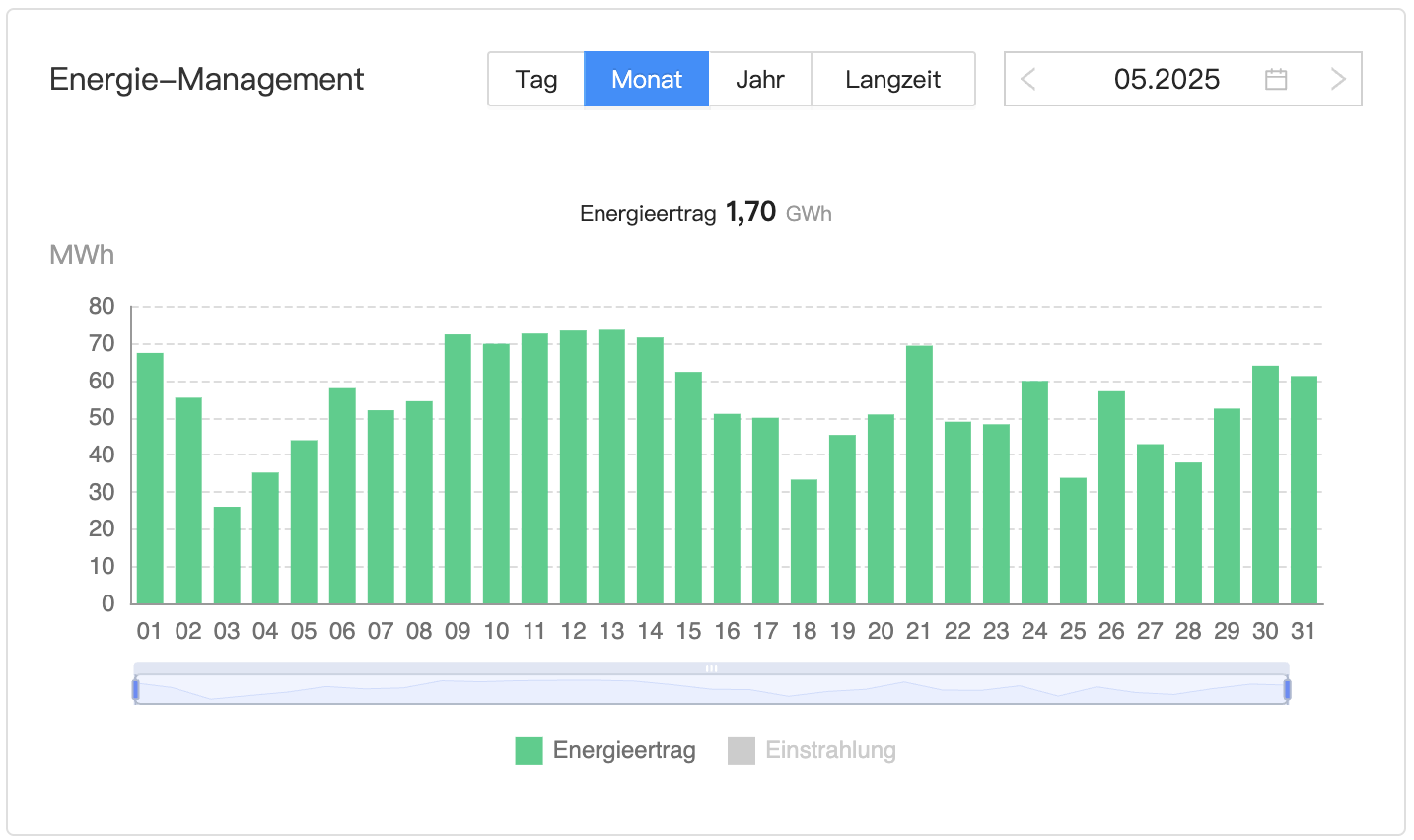
Task: Click the bar for day 31
Action: [x=1304, y=490]
